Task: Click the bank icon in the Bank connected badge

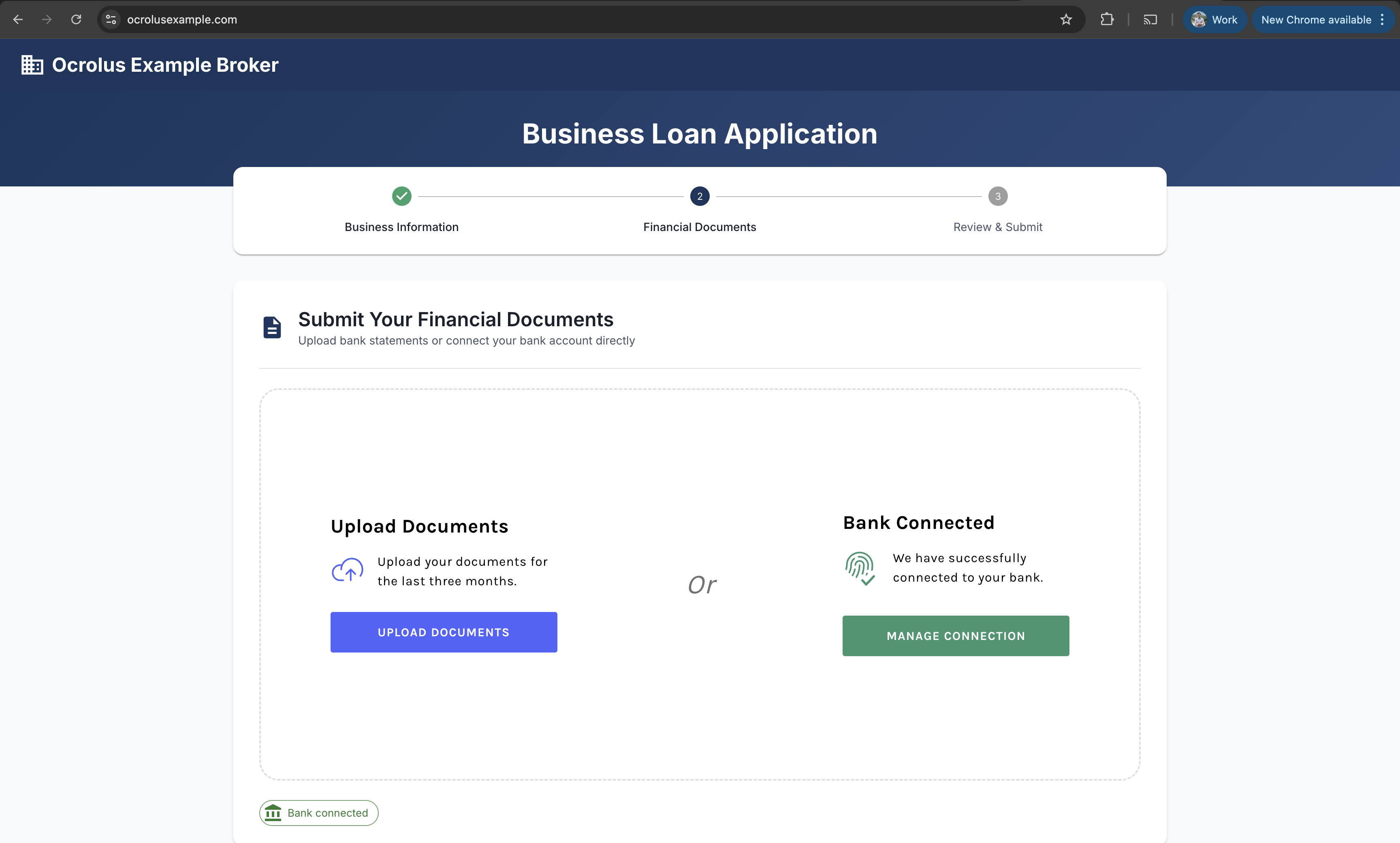Action: coord(273,812)
